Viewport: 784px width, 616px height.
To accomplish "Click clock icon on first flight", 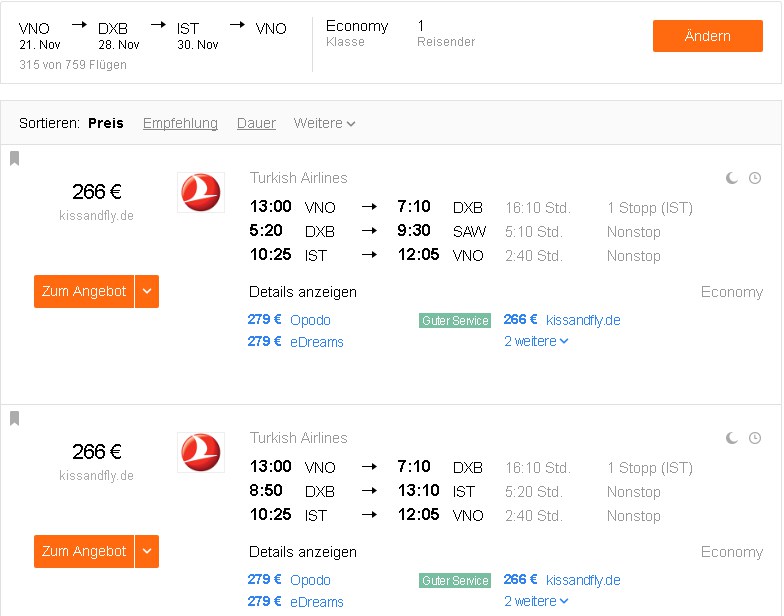I will click(755, 178).
